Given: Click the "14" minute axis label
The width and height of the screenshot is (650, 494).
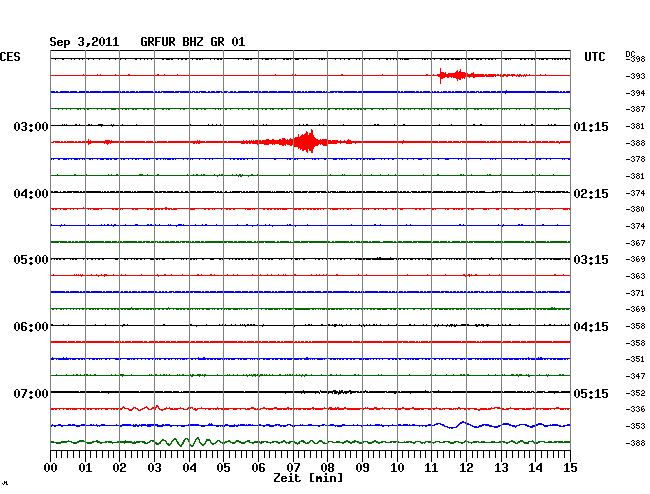Looking at the screenshot, I should (x=535, y=467).
